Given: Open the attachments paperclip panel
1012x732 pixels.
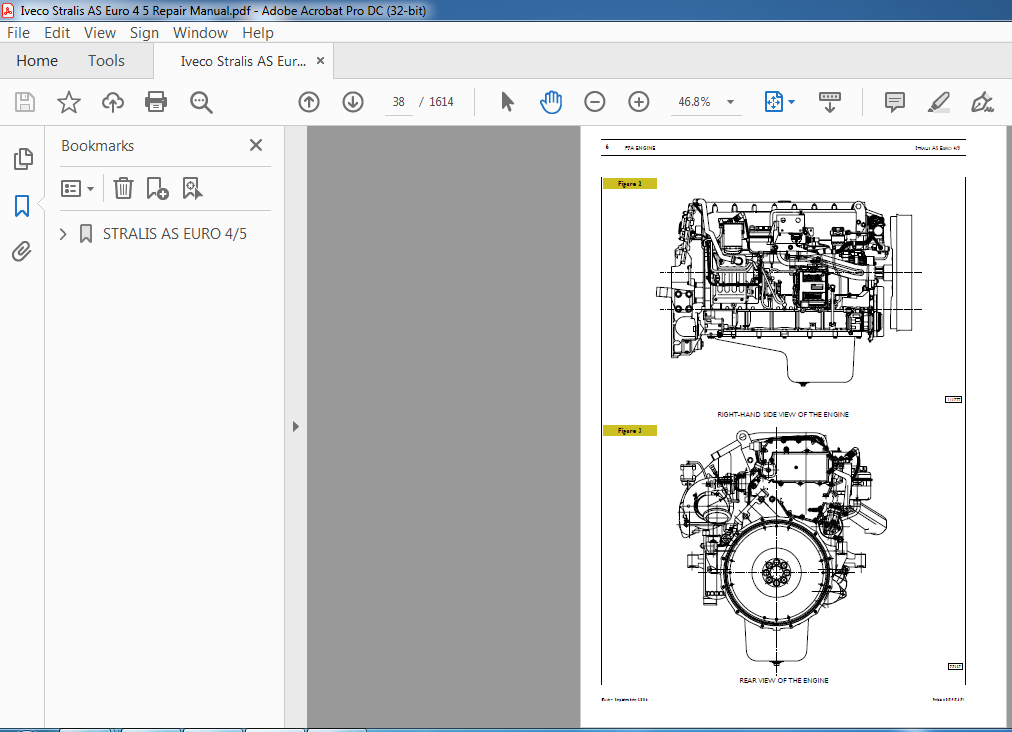Looking at the screenshot, I should pyautogui.click(x=22, y=252).
